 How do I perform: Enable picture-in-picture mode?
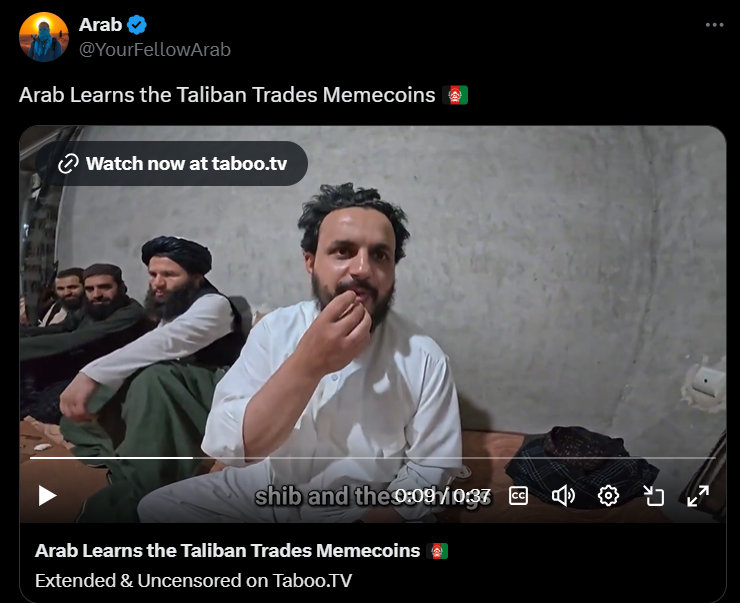654,496
